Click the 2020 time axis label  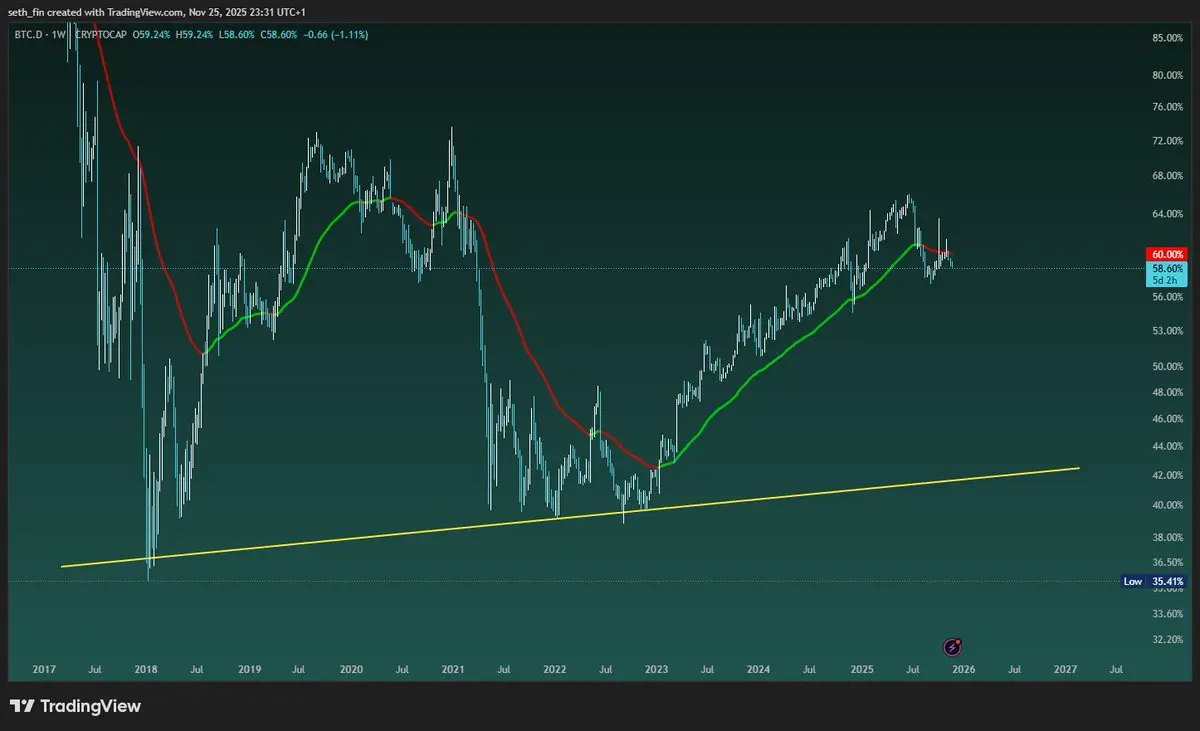[350, 668]
